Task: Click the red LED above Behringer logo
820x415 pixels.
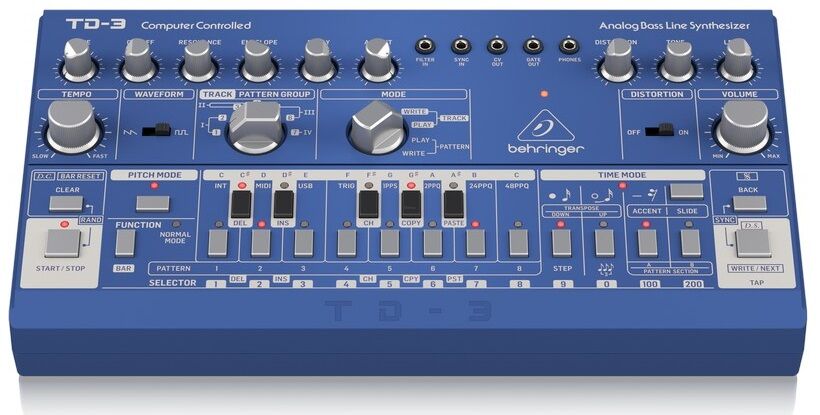Action: [x=544, y=95]
